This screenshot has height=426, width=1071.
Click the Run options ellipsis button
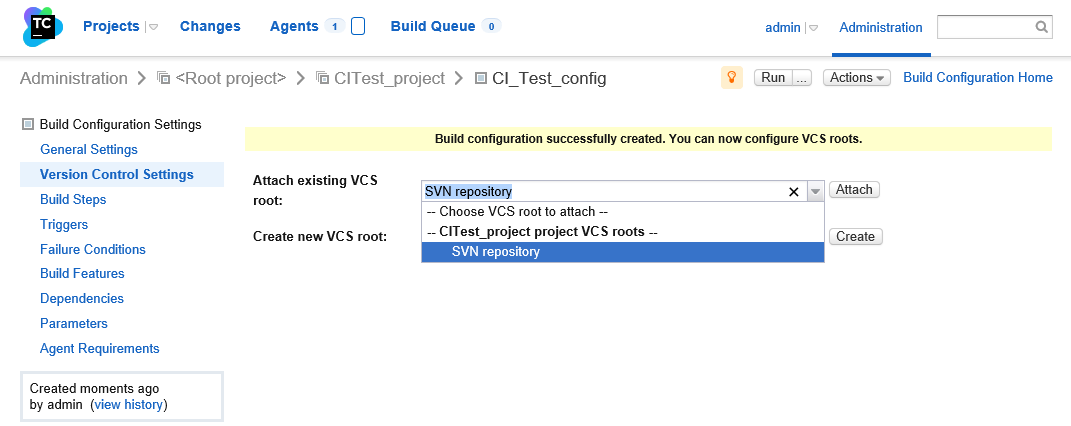801,78
